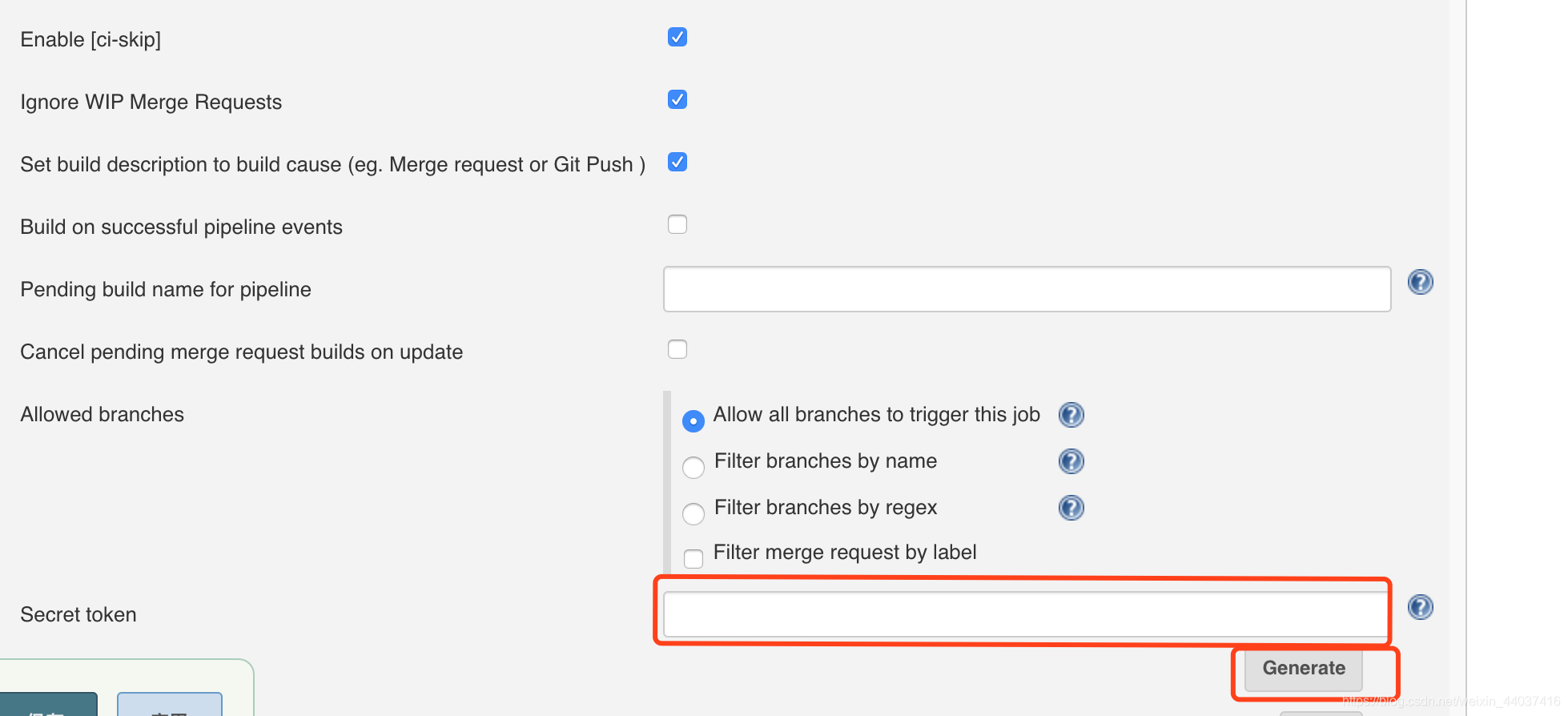Image resolution: width=1568 pixels, height=716 pixels.
Task: Open help for Pending build name field
Action: [x=1420, y=282]
